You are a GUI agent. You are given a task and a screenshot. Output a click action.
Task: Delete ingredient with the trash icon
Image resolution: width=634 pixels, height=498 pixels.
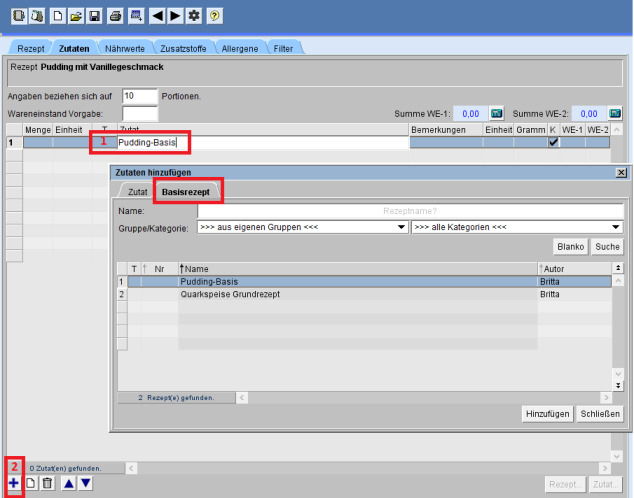click(x=47, y=484)
